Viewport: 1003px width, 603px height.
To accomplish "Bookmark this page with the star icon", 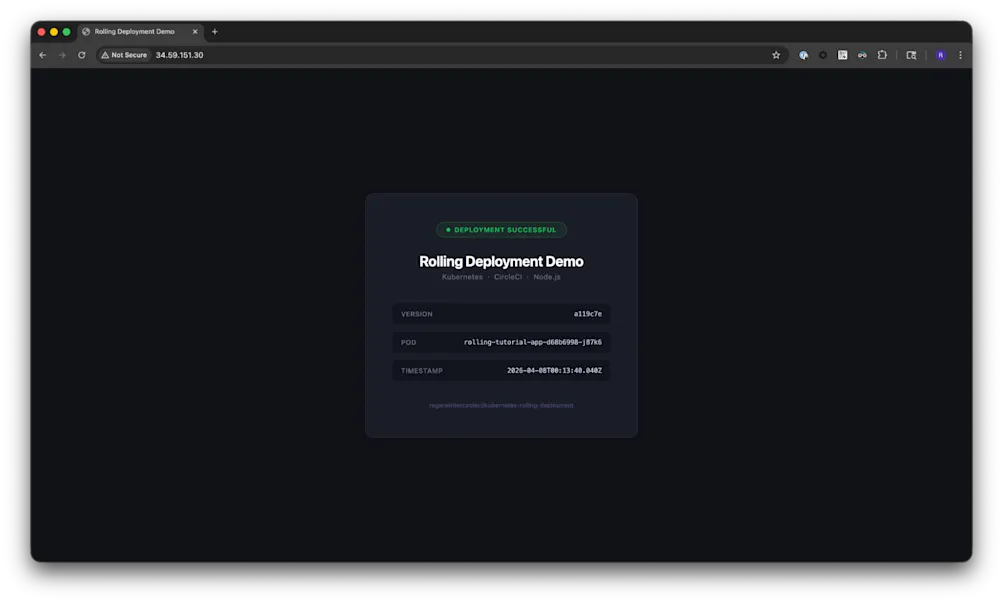I will (x=776, y=55).
